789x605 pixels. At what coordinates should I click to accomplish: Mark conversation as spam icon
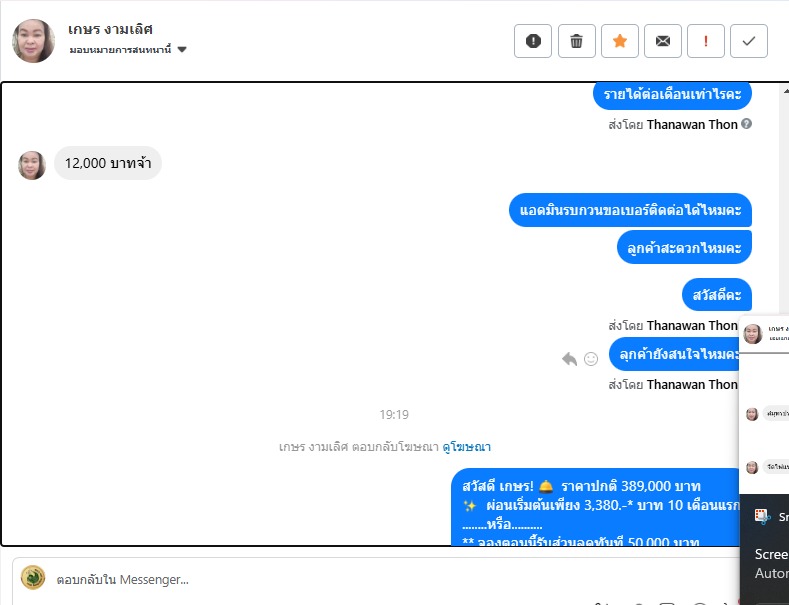click(x=533, y=41)
